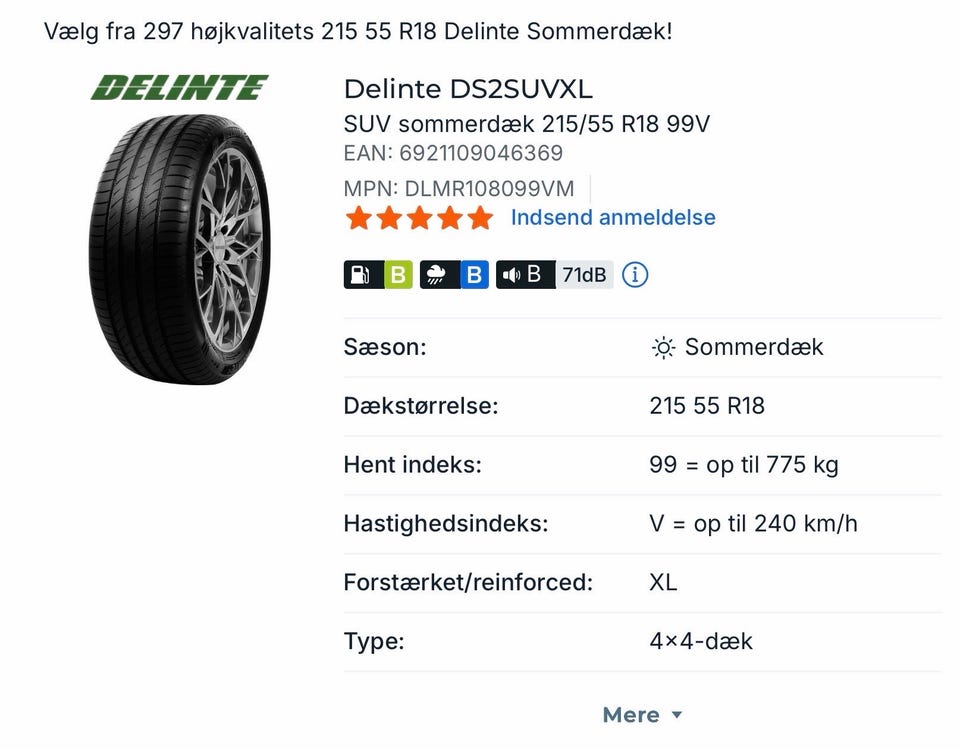The width and height of the screenshot is (960, 749).
Task: Rate one star on the product
Action: tap(358, 217)
